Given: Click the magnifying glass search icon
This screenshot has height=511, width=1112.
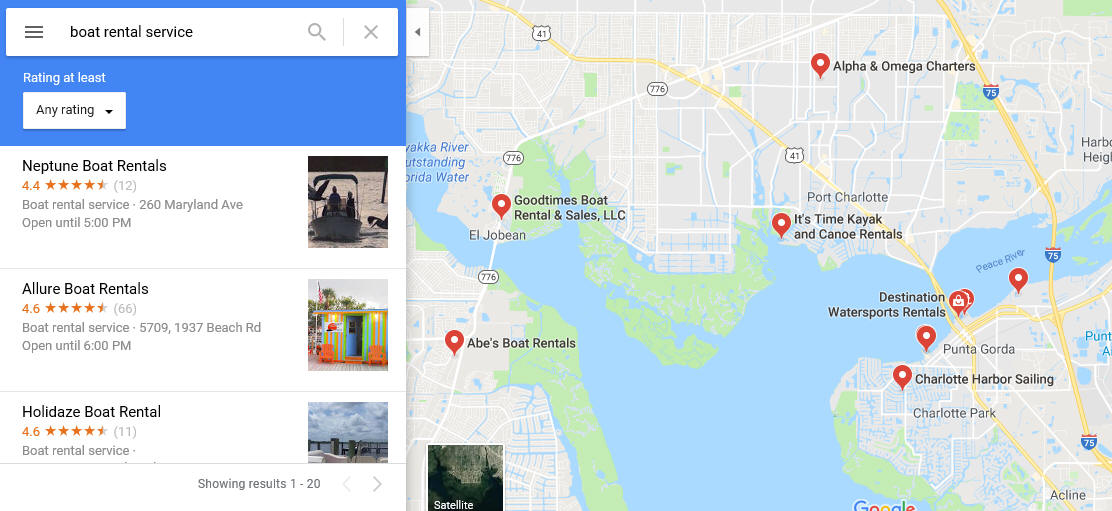Looking at the screenshot, I should 317,32.
